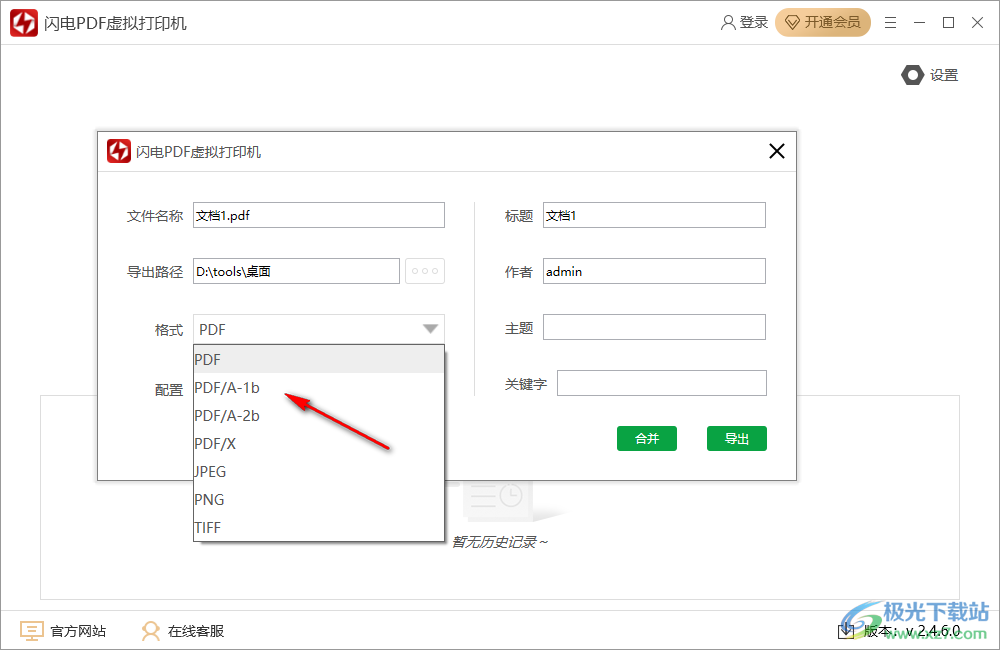
Task: Open the hamburger menu in title bar
Action: coord(890,23)
